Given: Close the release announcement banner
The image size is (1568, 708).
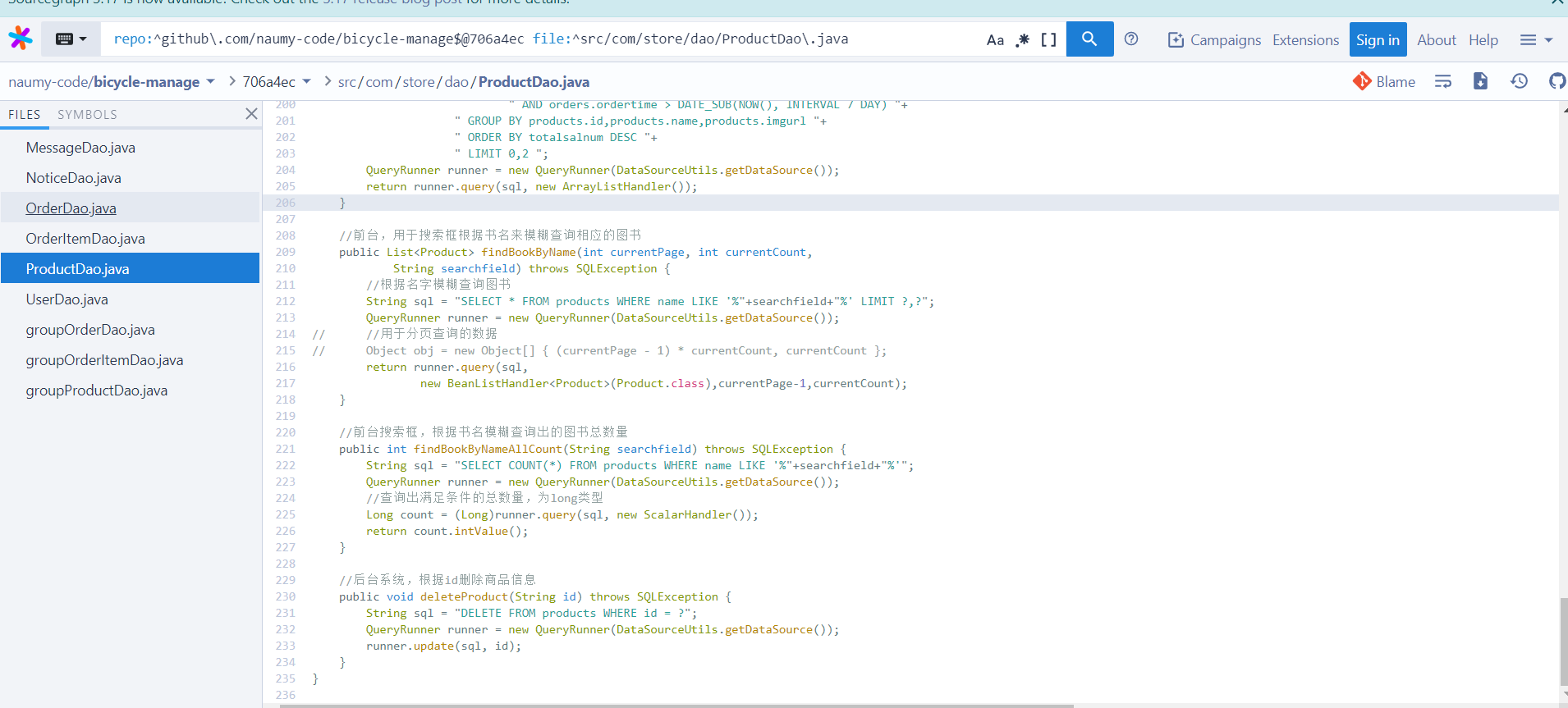Looking at the screenshot, I should pos(1557,2).
